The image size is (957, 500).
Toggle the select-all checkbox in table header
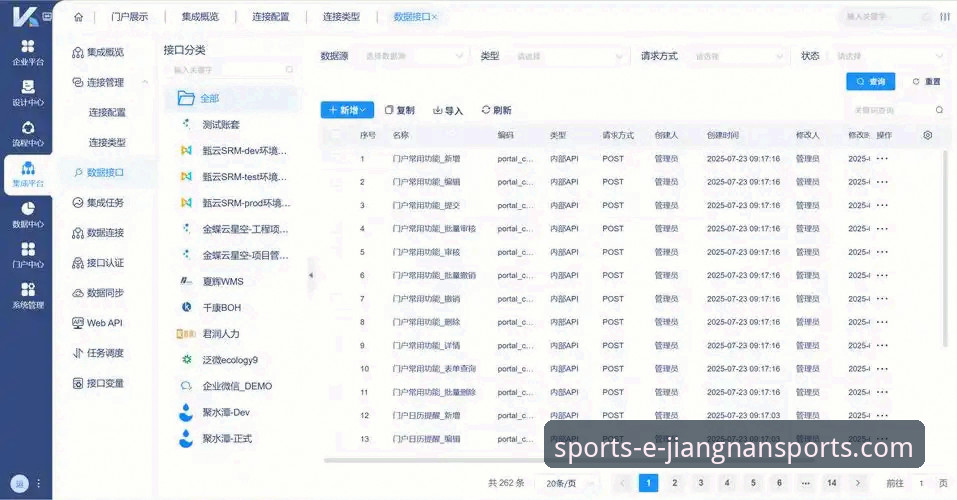[x=336, y=135]
